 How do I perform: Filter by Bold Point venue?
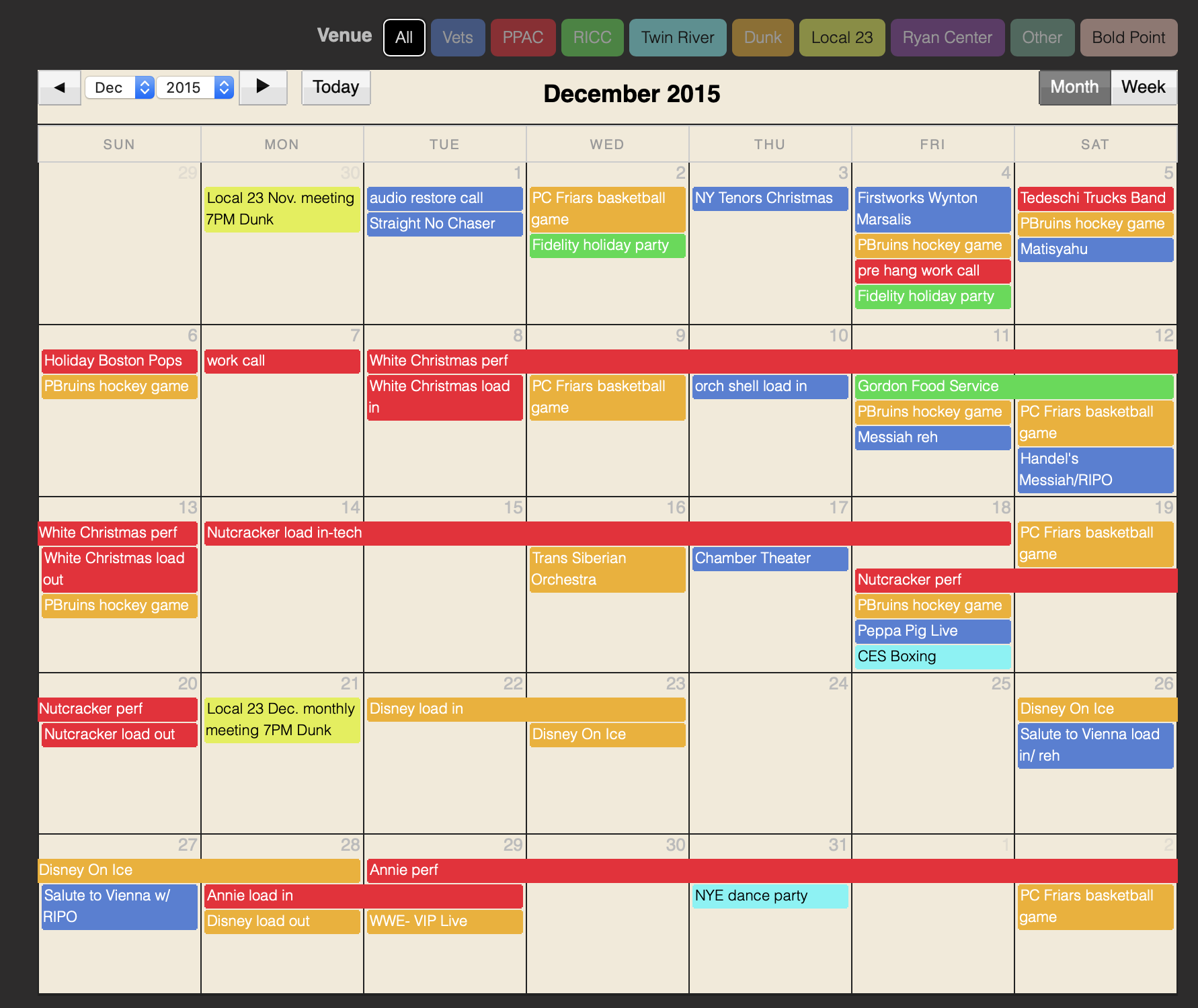coord(1128,38)
